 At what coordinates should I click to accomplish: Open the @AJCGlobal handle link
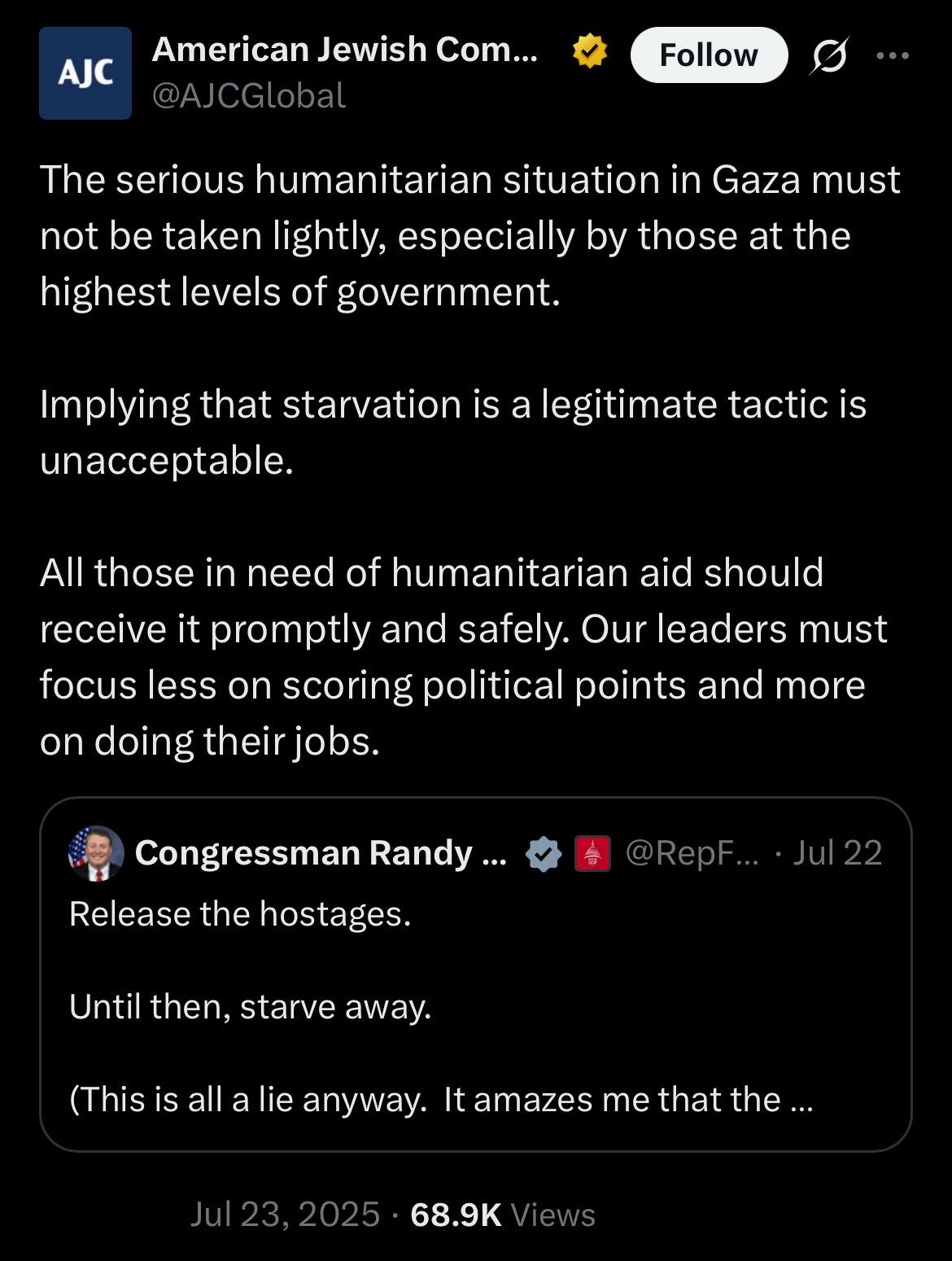[x=249, y=95]
